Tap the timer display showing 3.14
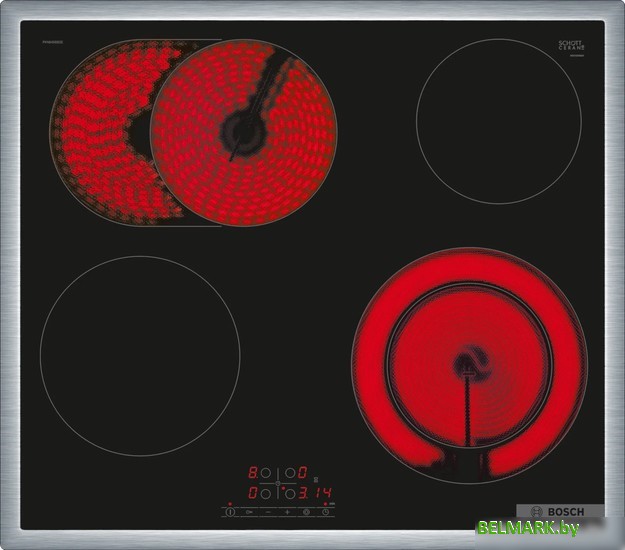The image size is (625, 550). [318, 492]
